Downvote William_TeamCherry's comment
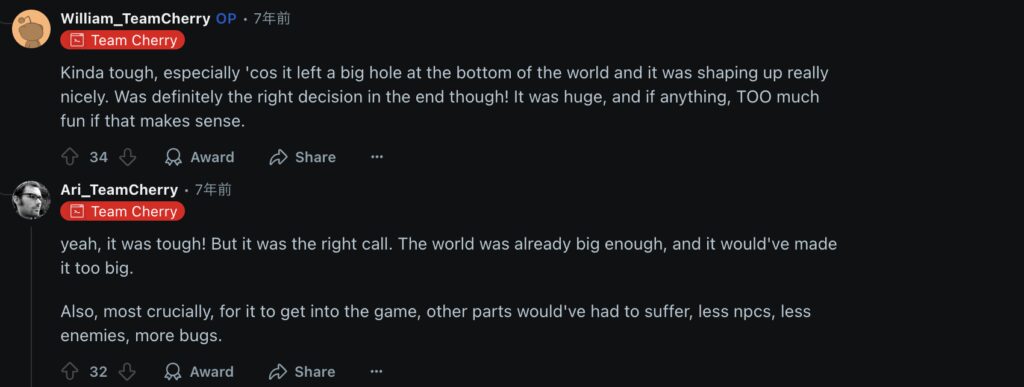This screenshot has height=387, width=1024. click(x=128, y=157)
